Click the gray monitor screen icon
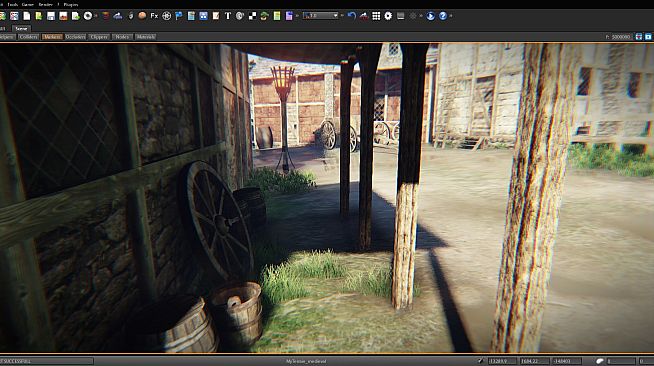654x366 pixels. 400,16
